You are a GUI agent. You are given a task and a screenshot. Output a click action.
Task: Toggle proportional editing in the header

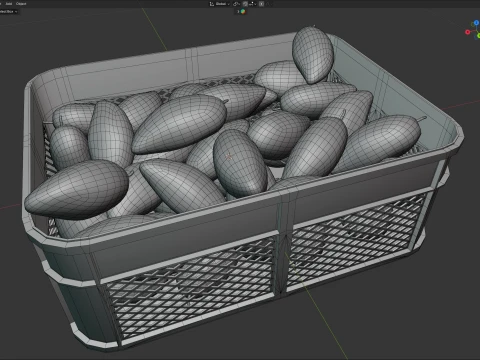click(261, 4)
